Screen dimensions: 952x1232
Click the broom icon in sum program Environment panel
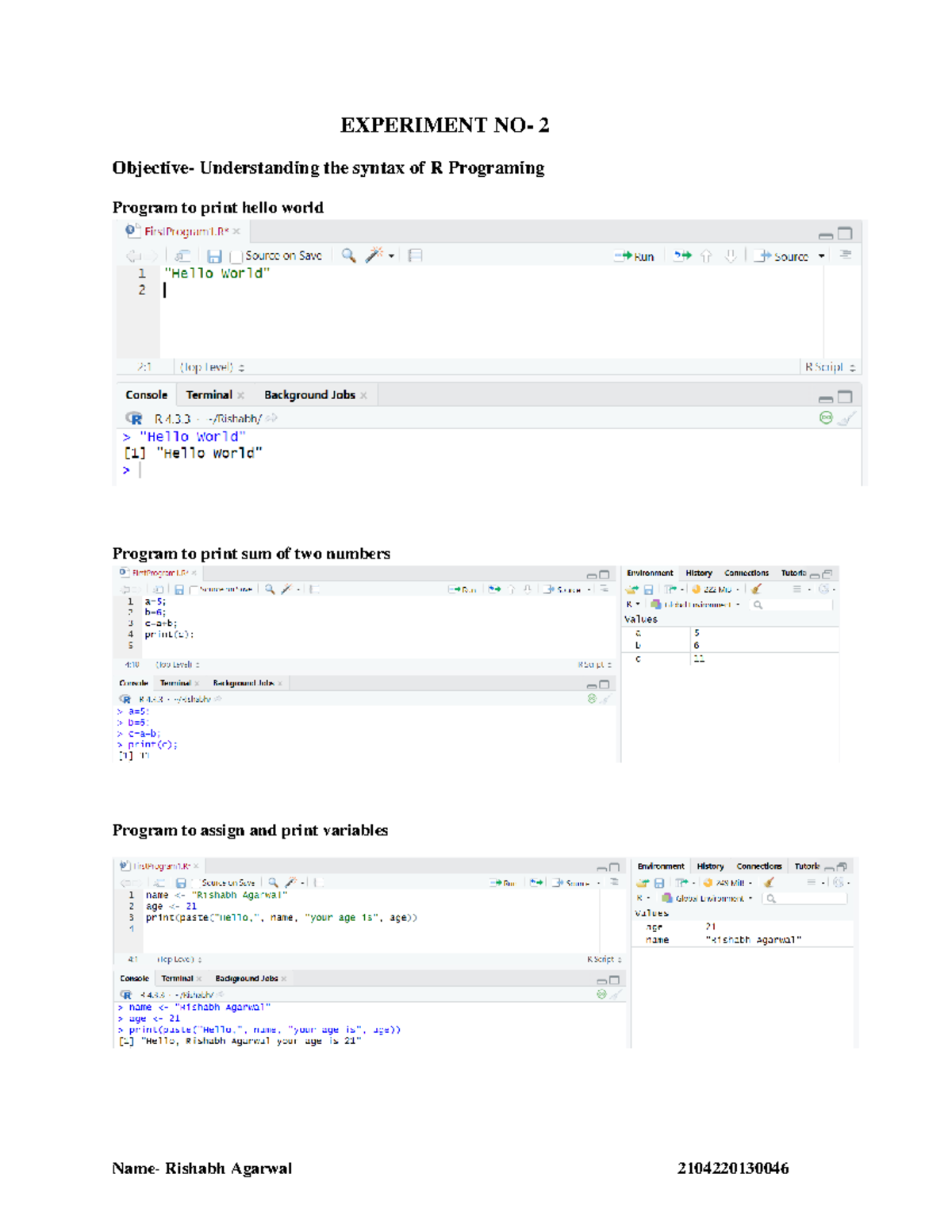pyautogui.click(x=756, y=589)
